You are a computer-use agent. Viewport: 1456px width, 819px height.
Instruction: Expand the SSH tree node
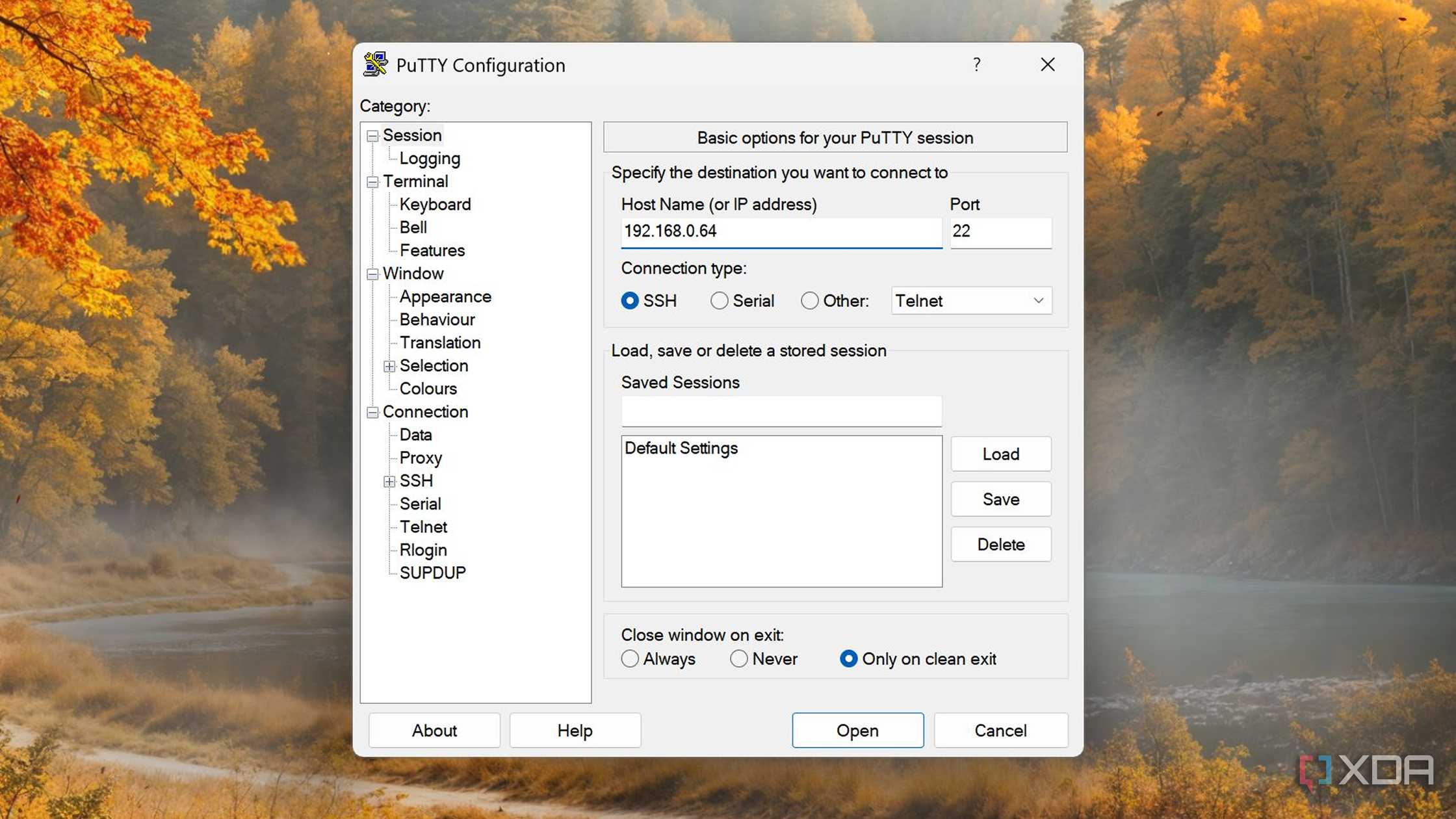(389, 482)
